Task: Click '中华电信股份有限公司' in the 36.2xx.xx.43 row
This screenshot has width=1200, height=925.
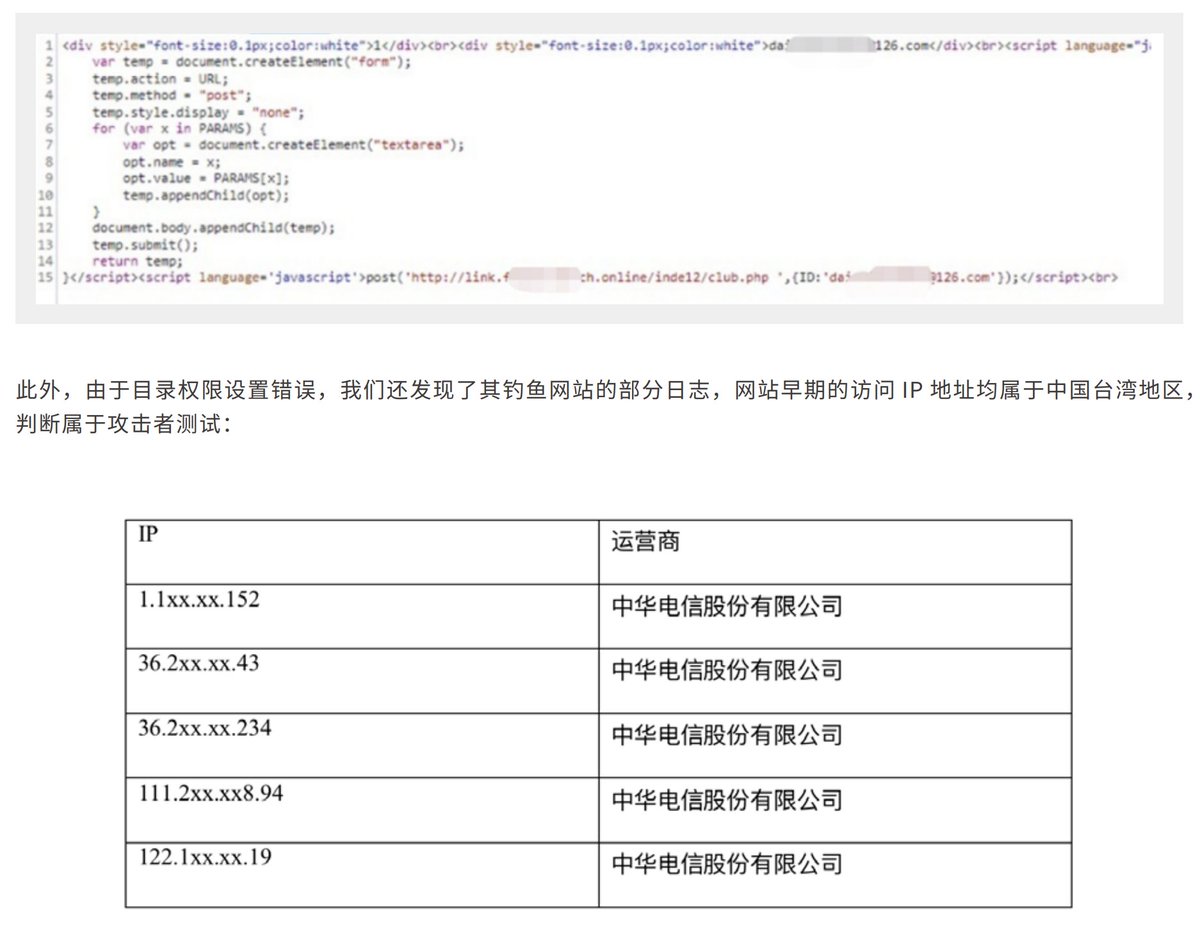Action: tap(727, 670)
